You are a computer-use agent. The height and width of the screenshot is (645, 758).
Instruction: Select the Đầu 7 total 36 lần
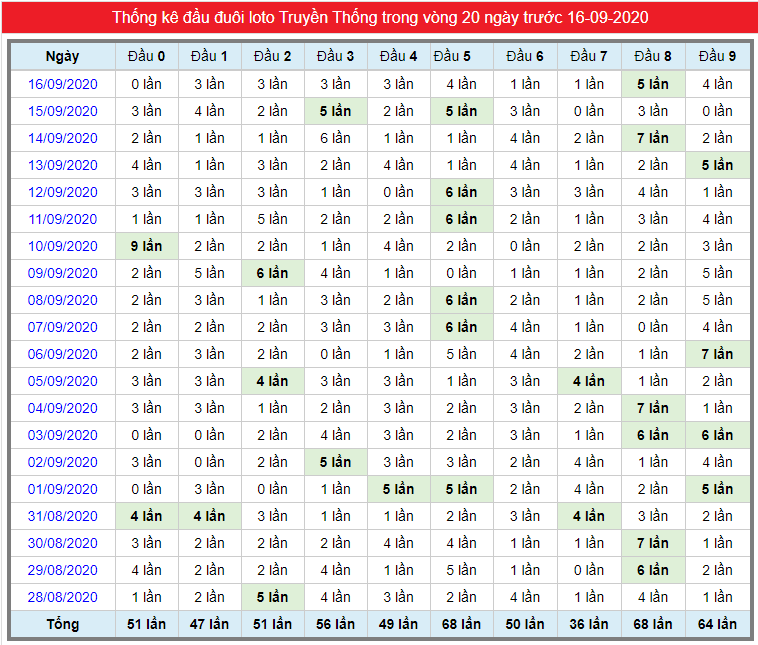click(x=589, y=624)
